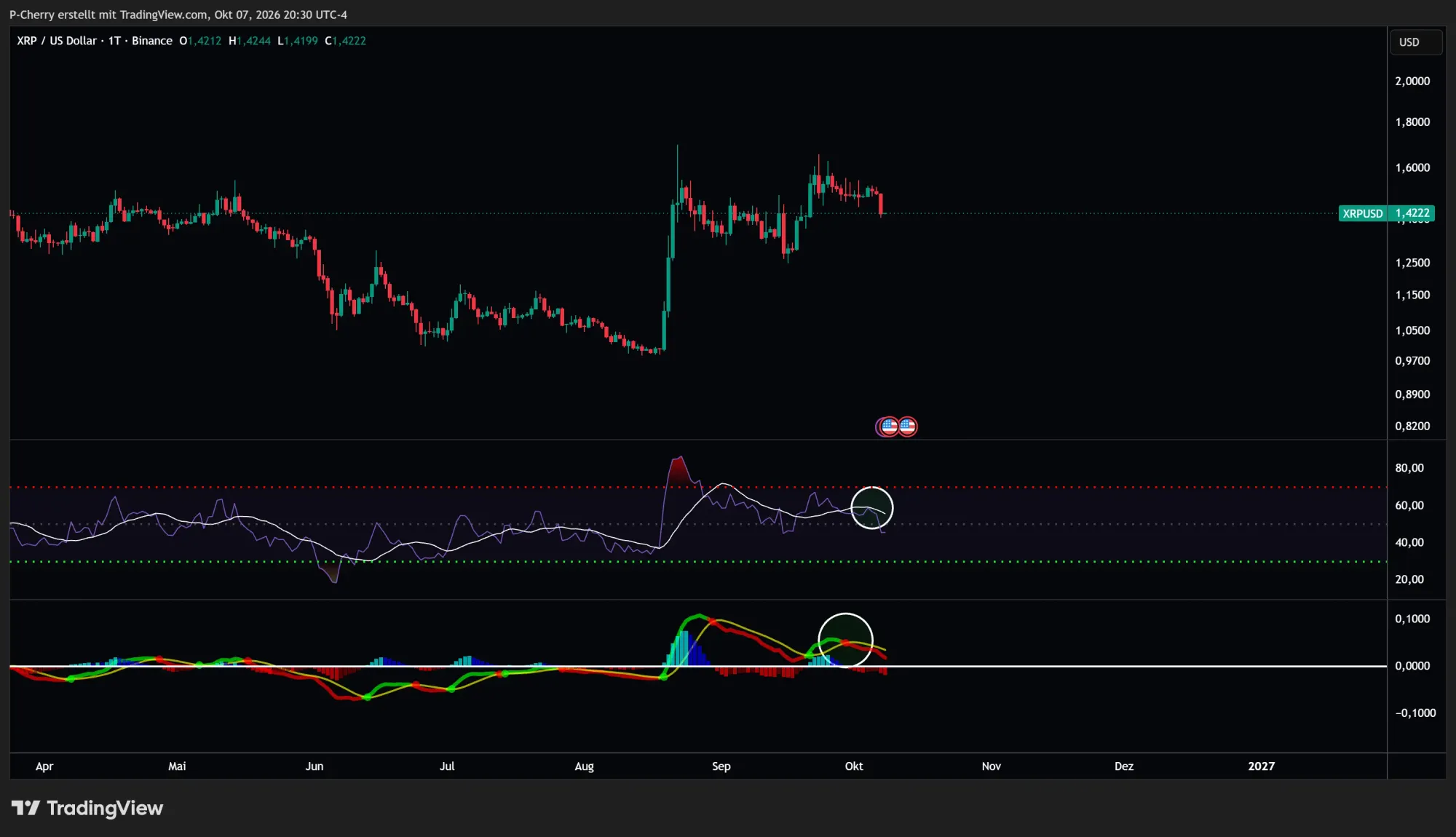Click the 1,1500 price axis label
The width and height of the screenshot is (1456, 837).
1412,295
